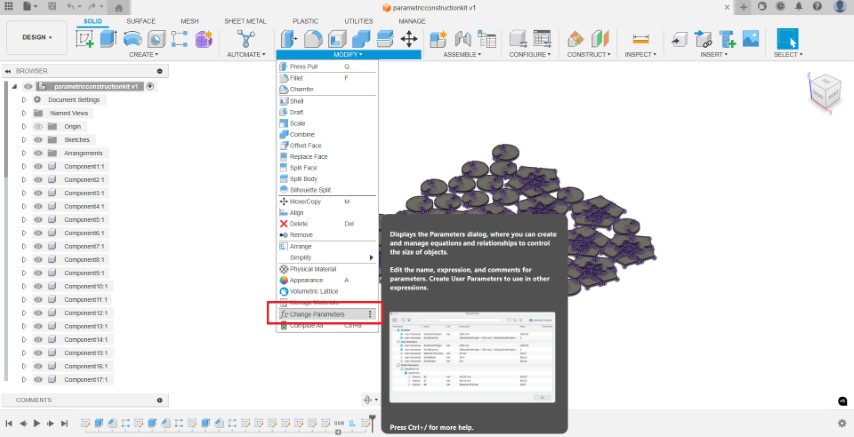Select the Offset Face toolbar icon
Image resolution: width=854 pixels, height=437 pixels.
(385, 39)
